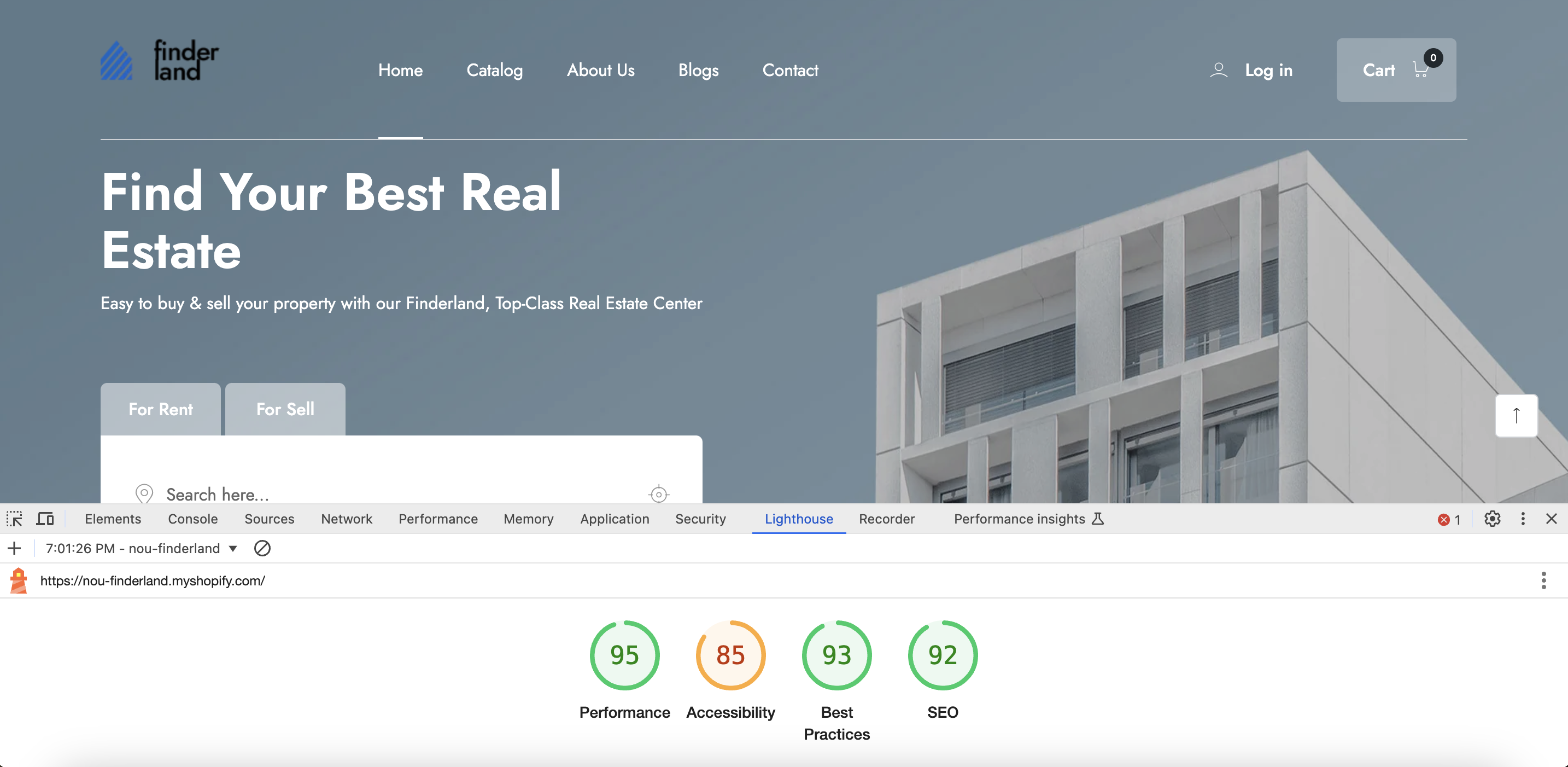Click the Log in link

tap(1268, 70)
